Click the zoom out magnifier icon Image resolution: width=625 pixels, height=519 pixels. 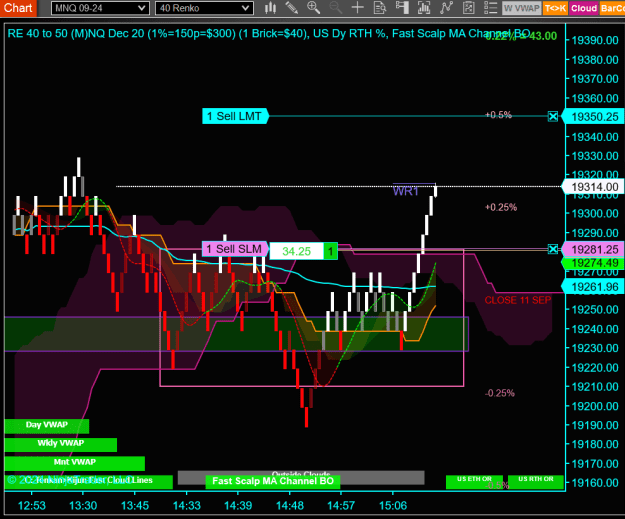pyautogui.click(x=336, y=8)
